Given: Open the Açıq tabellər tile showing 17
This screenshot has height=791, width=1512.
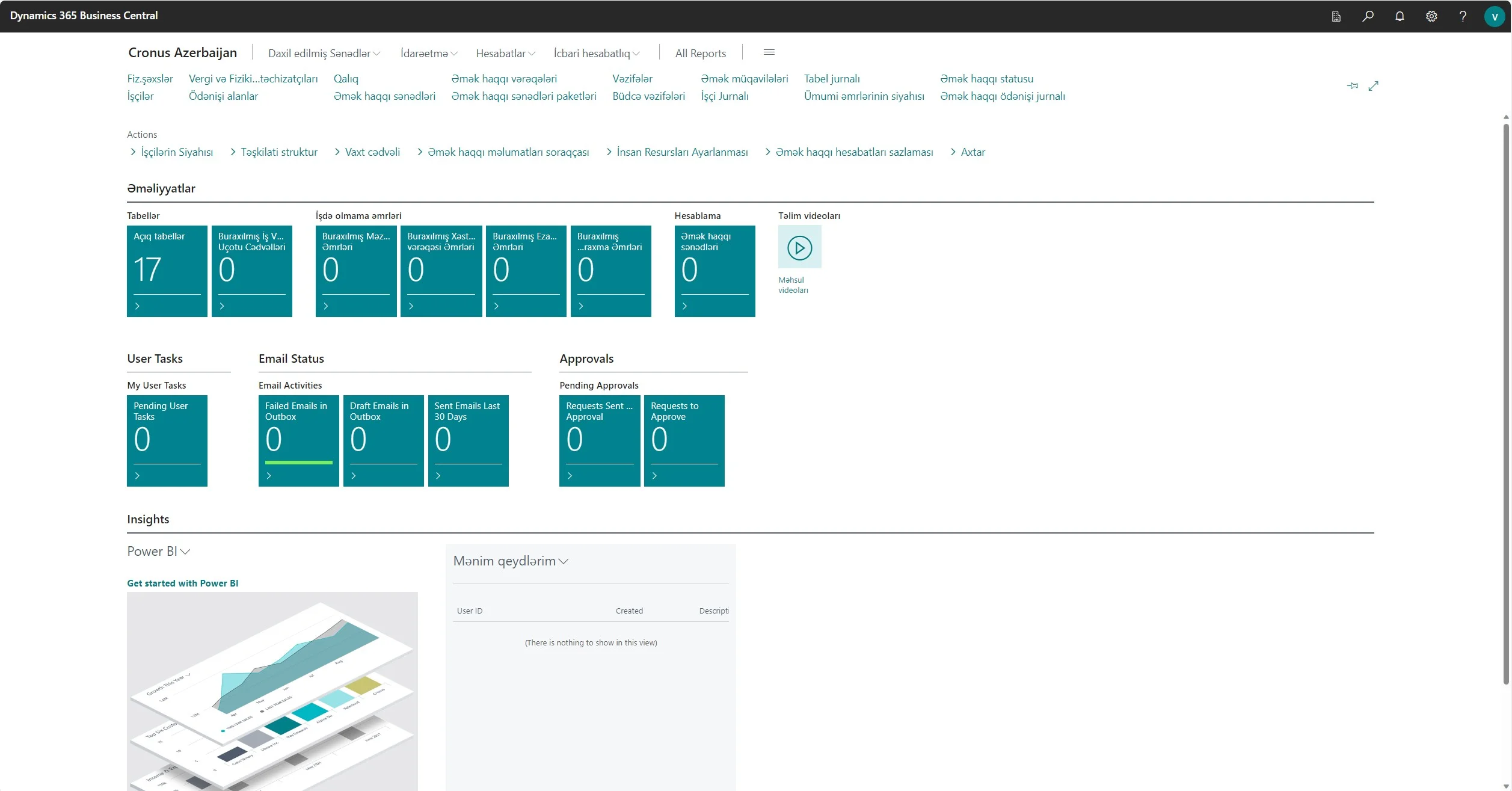Looking at the screenshot, I should coord(167,271).
